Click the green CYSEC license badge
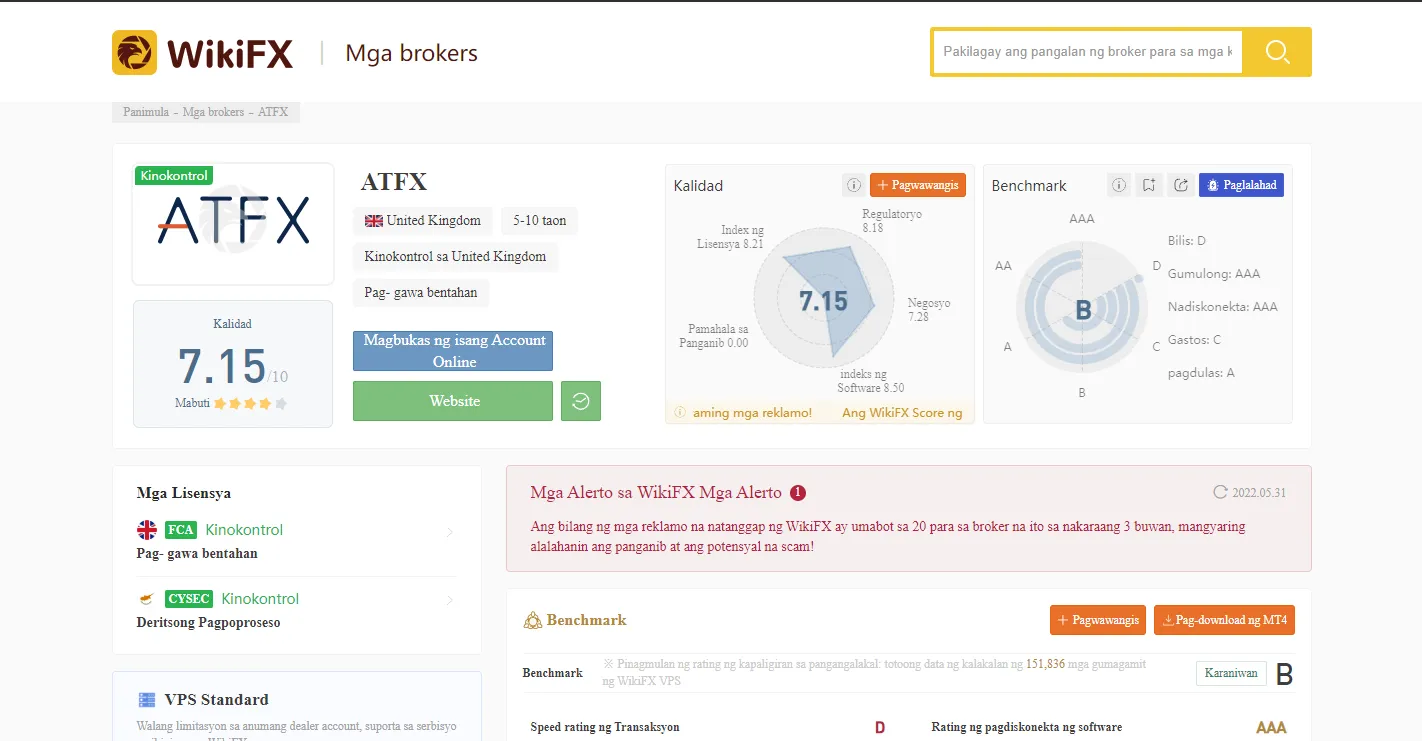Screen dimensions: 1422x741 tap(189, 599)
